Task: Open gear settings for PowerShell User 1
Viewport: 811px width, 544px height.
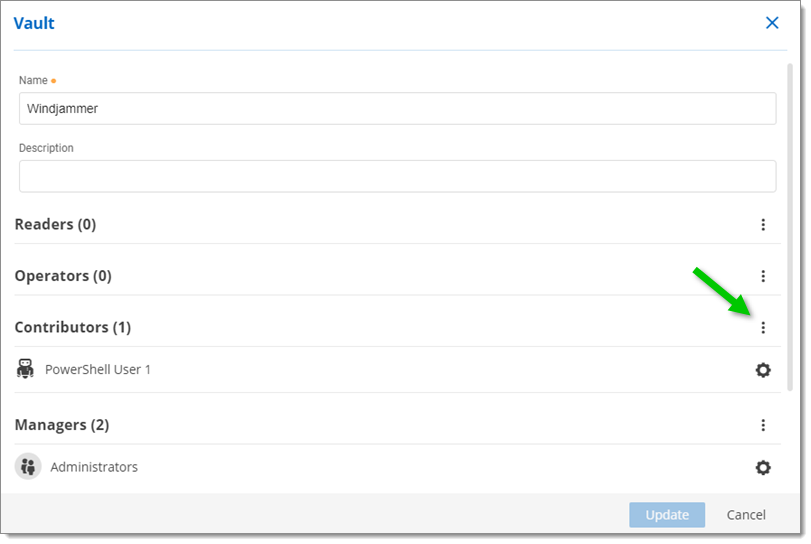Action: coord(763,370)
